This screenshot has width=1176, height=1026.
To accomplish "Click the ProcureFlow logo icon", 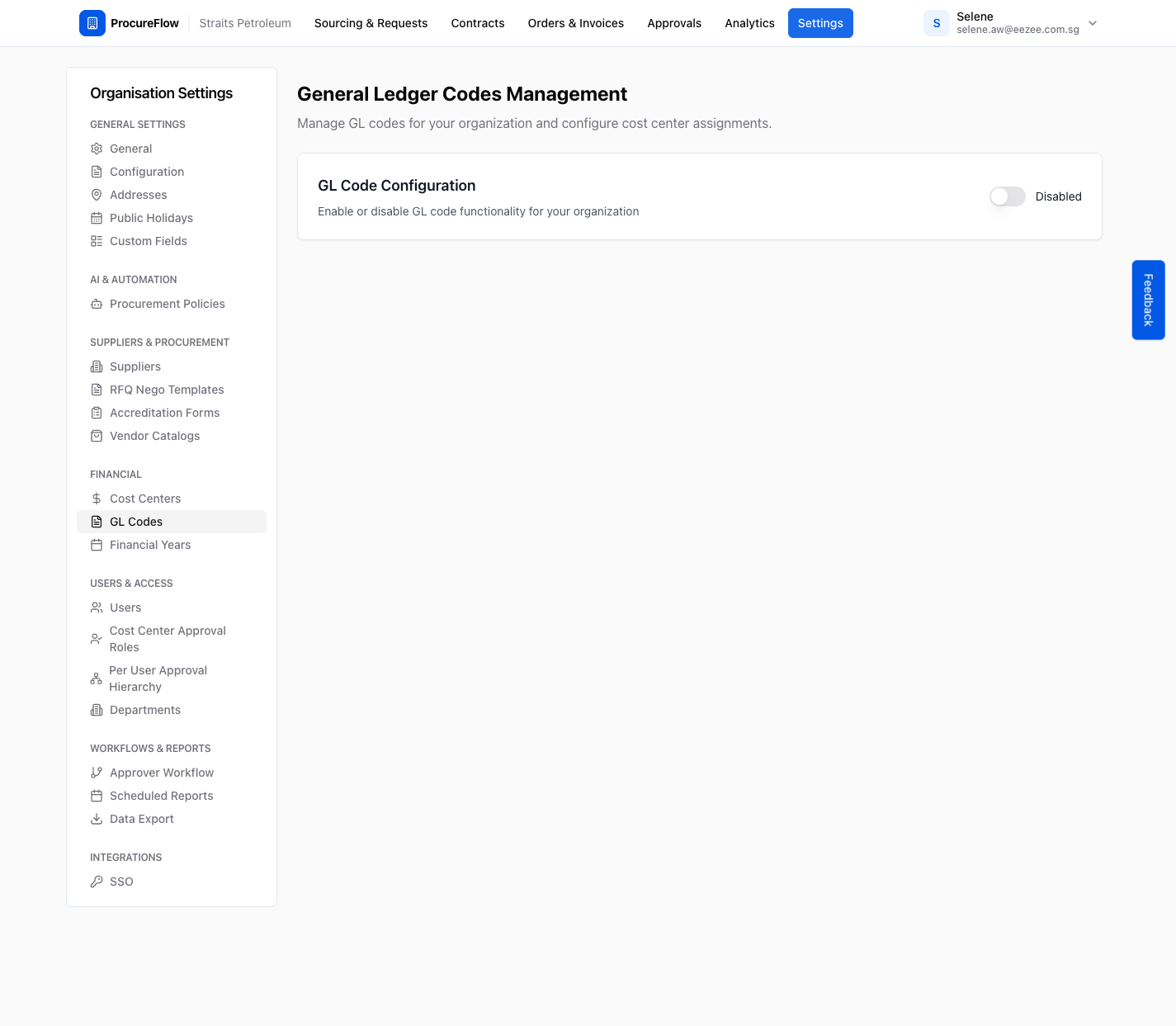I will click(x=92, y=23).
